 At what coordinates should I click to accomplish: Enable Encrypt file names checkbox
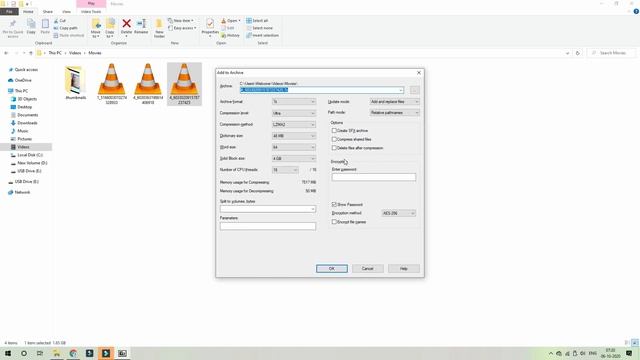(x=334, y=222)
